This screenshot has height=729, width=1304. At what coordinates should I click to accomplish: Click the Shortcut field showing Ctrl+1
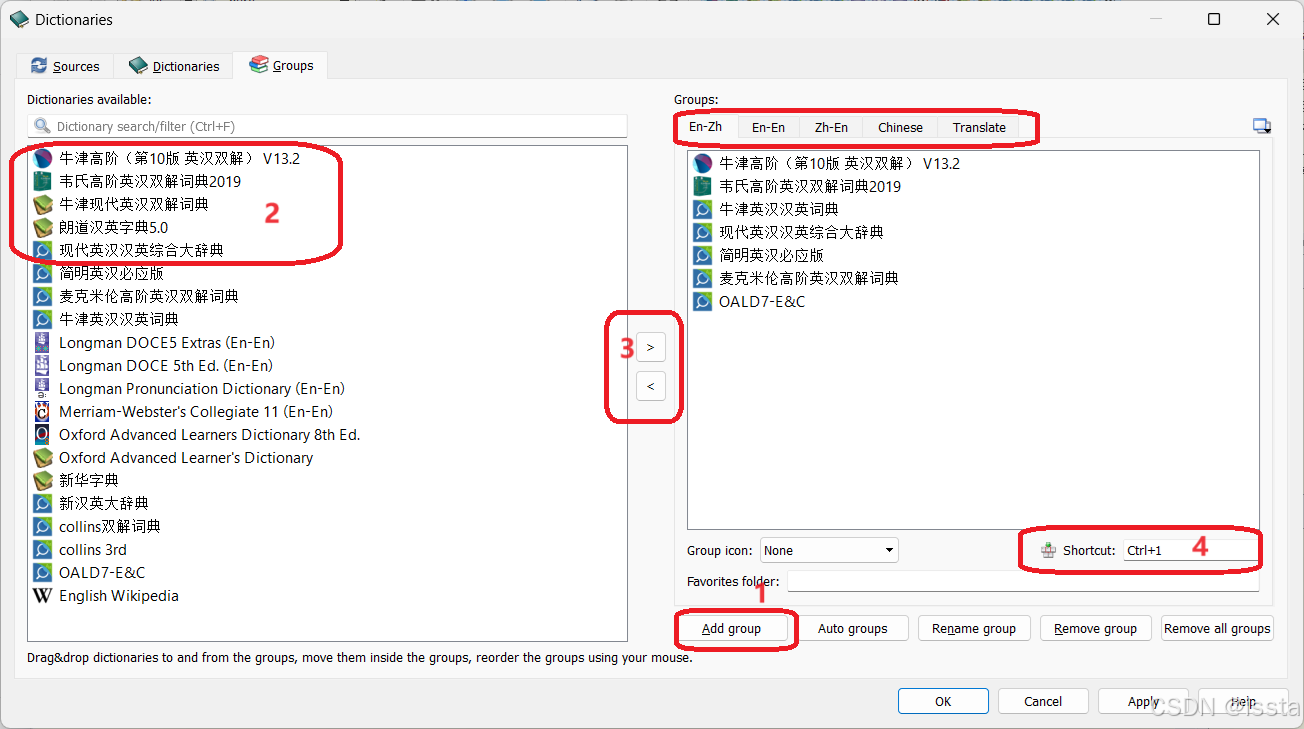(x=1190, y=550)
